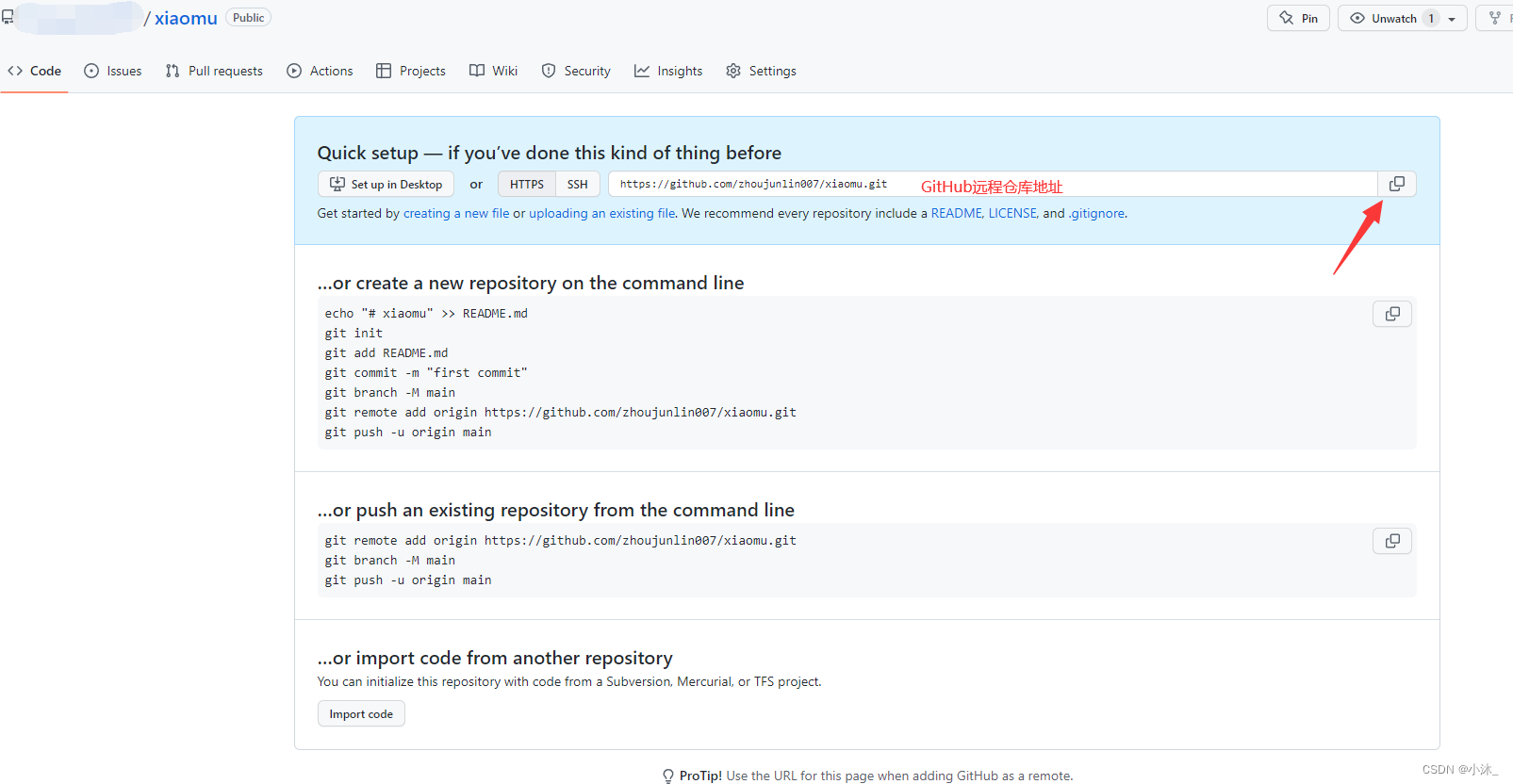
Task: Click the Actions play icon
Action: click(294, 71)
